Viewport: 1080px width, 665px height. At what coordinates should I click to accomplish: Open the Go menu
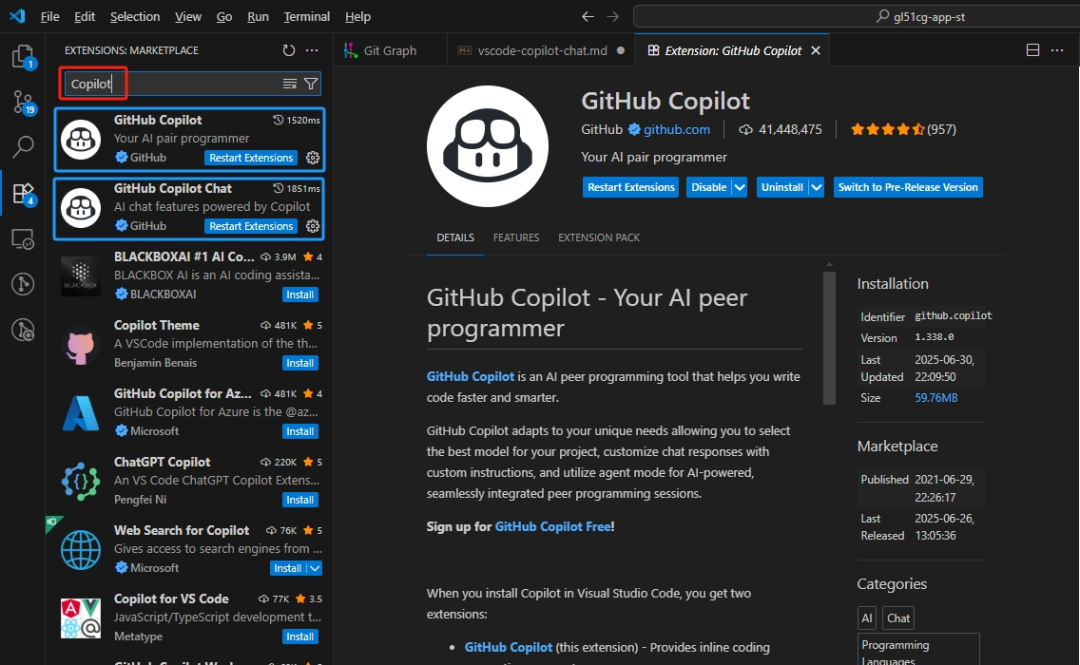[x=225, y=17]
